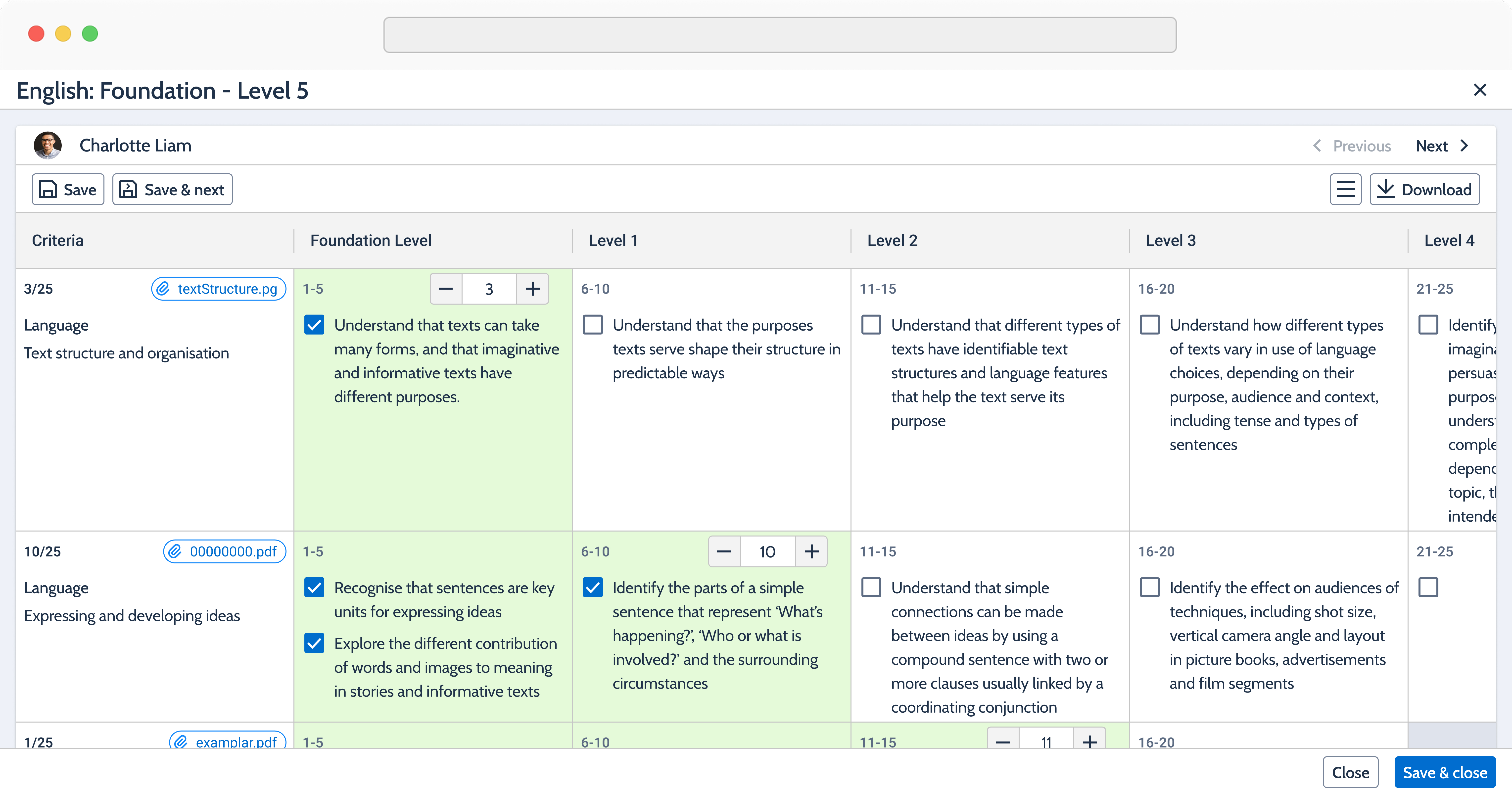Check 'Understand that the purposes texts serve'
1512x796 pixels.
(x=593, y=325)
